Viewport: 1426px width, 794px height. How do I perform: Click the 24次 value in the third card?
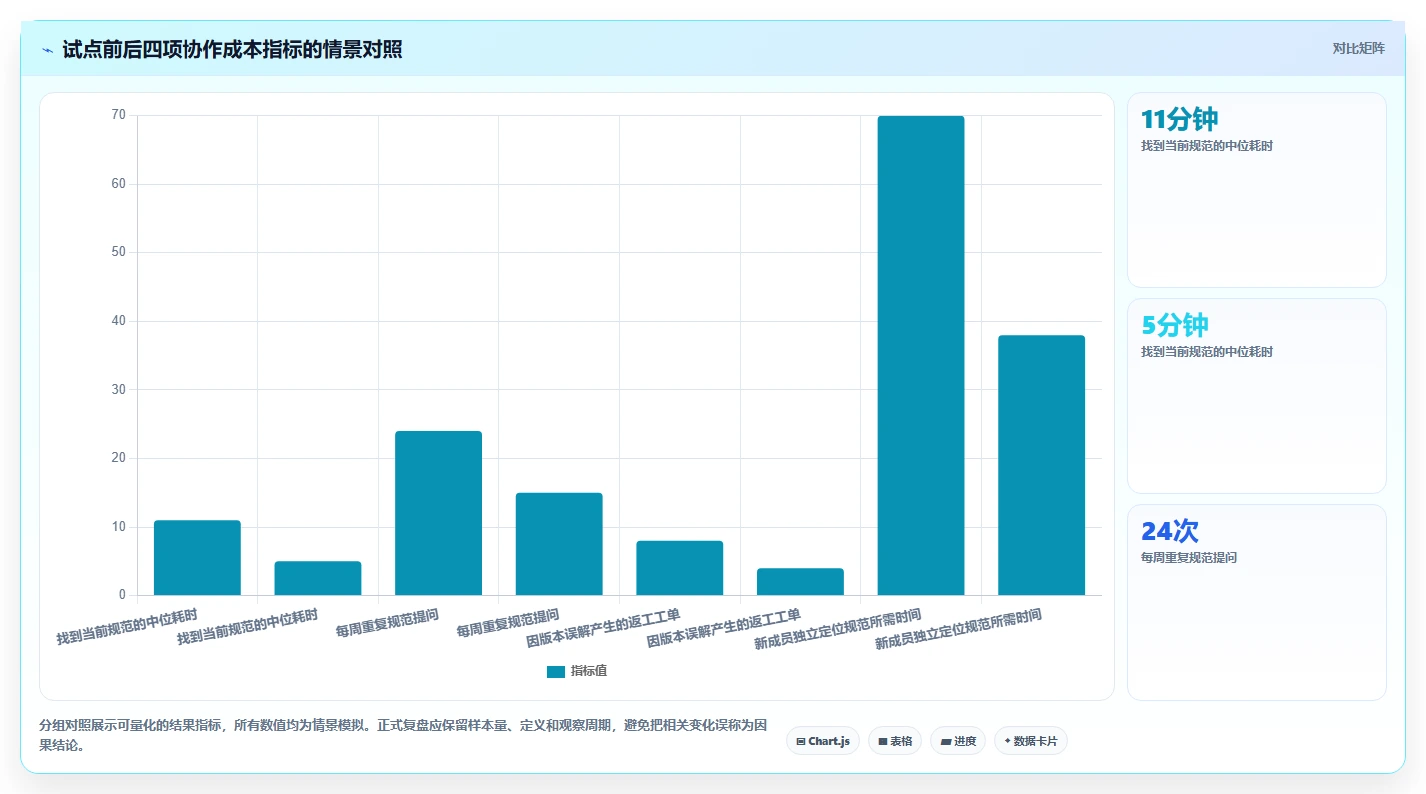[x=1170, y=531]
